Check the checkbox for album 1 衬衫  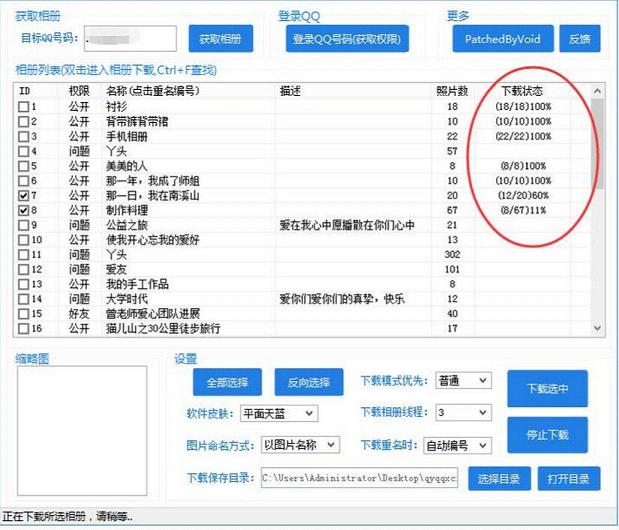[x=24, y=107]
